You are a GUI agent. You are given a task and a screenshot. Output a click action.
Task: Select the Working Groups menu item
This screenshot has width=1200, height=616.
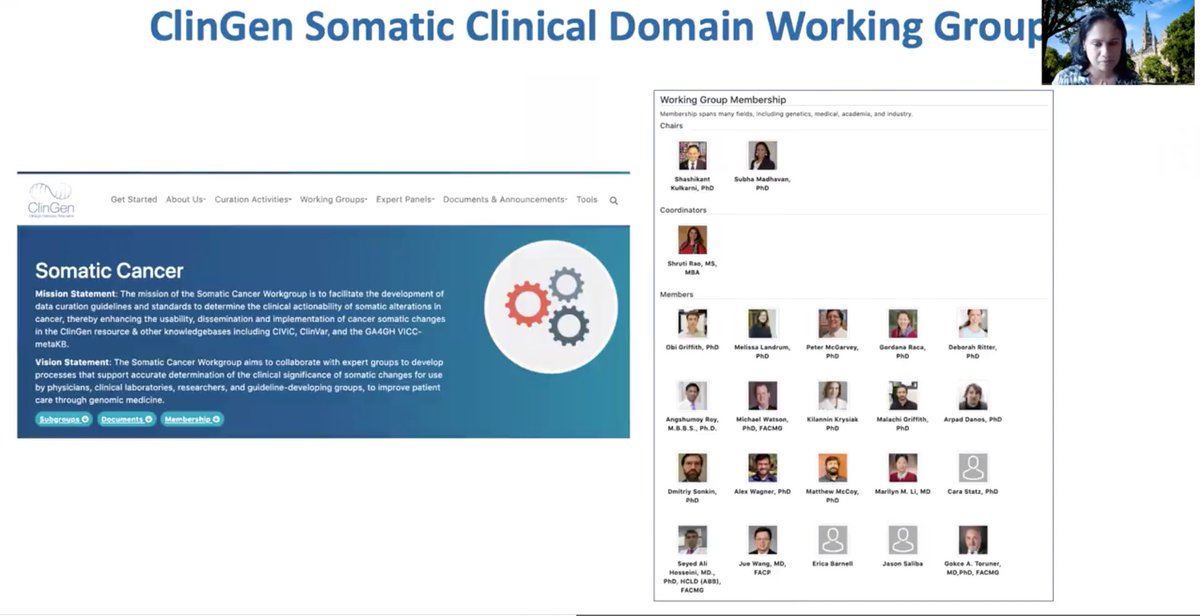(x=333, y=199)
